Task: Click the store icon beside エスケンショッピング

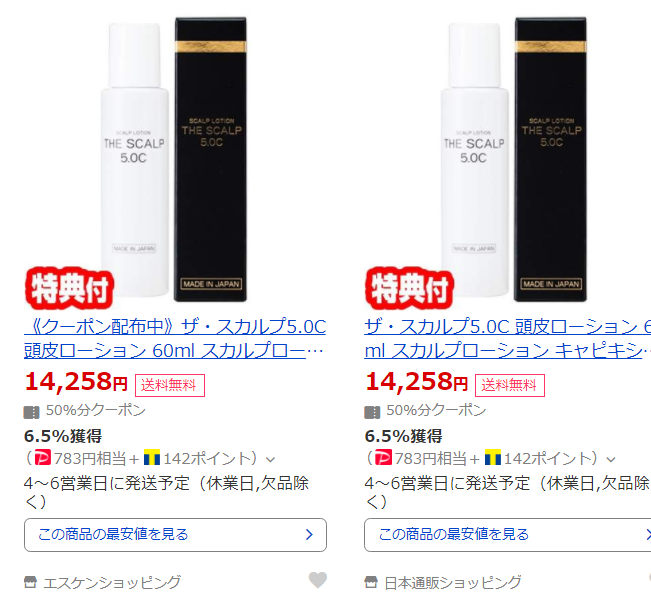Action: (x=30, y=582)
